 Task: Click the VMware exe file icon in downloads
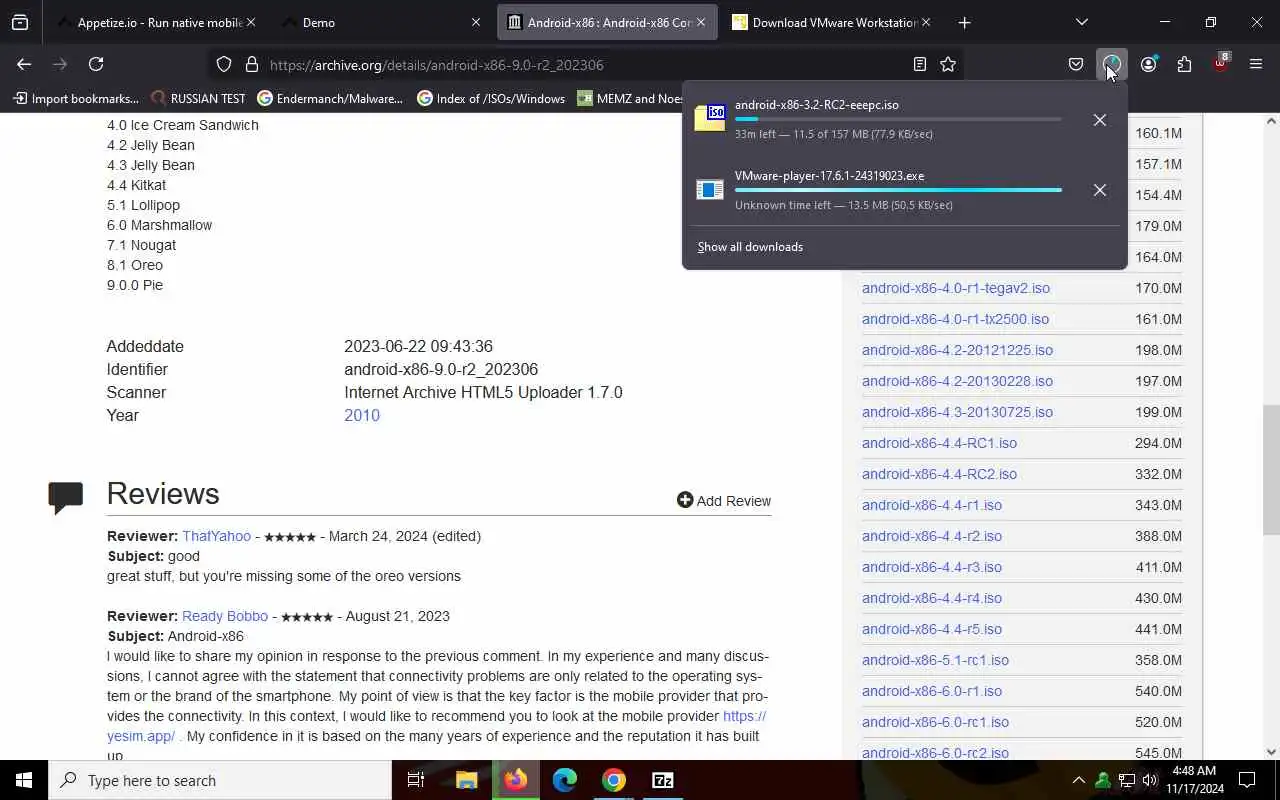710,189
